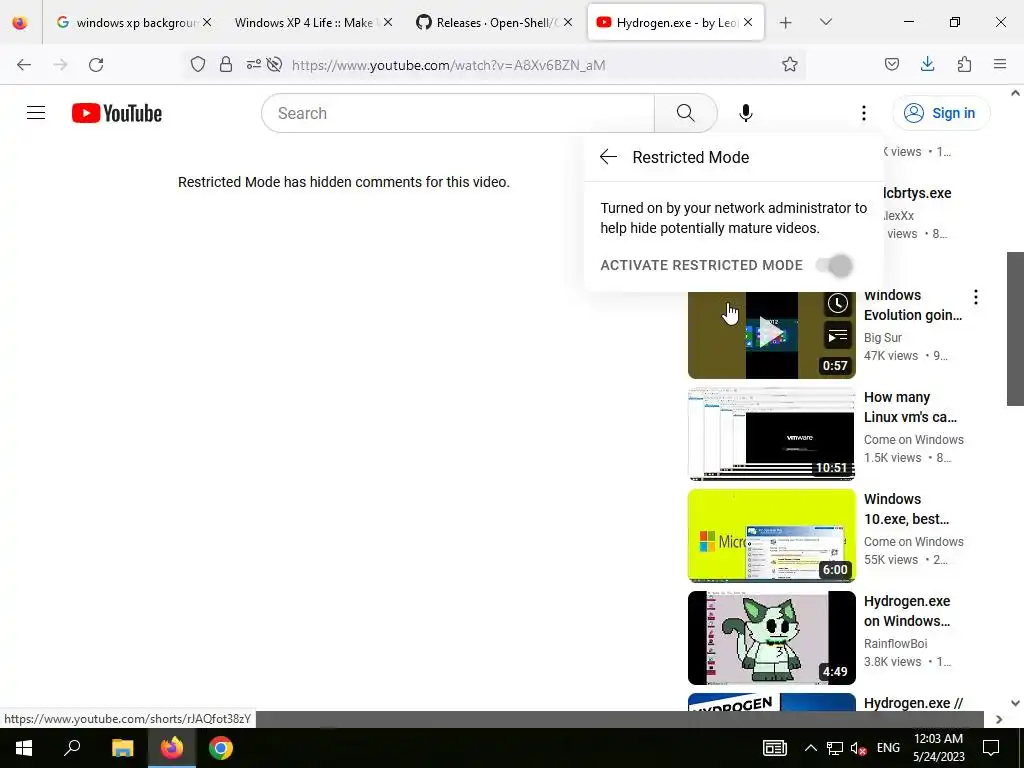The image size is (1024, 768).
Task: Click the vertical page scrollbar thumb
Action: (1016, 328)
